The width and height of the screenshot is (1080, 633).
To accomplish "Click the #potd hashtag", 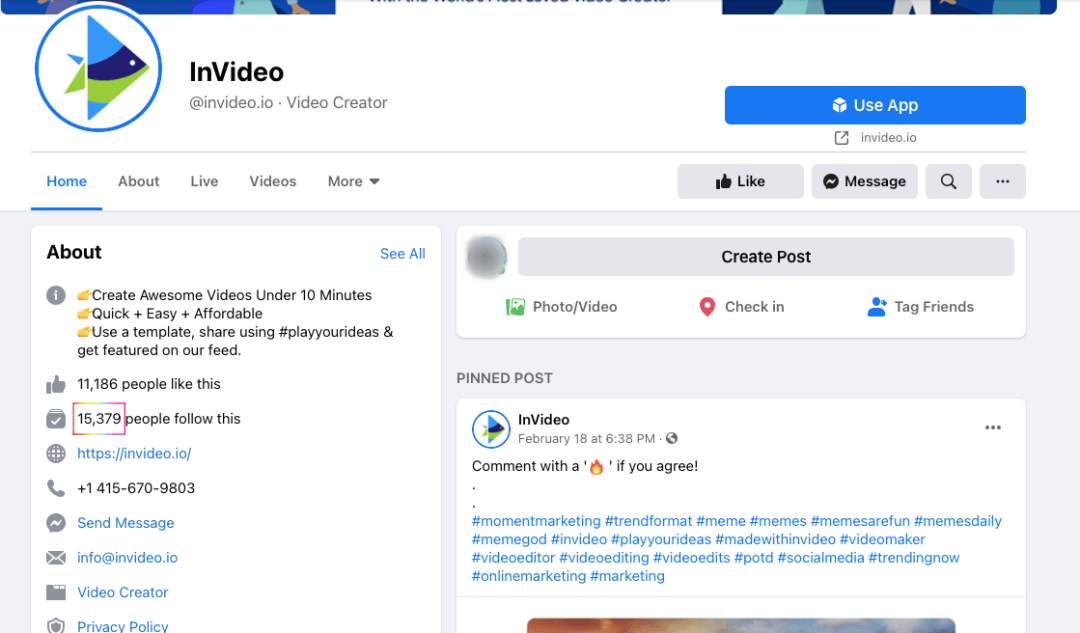I will pyautogui.click(x=754, y=558).
